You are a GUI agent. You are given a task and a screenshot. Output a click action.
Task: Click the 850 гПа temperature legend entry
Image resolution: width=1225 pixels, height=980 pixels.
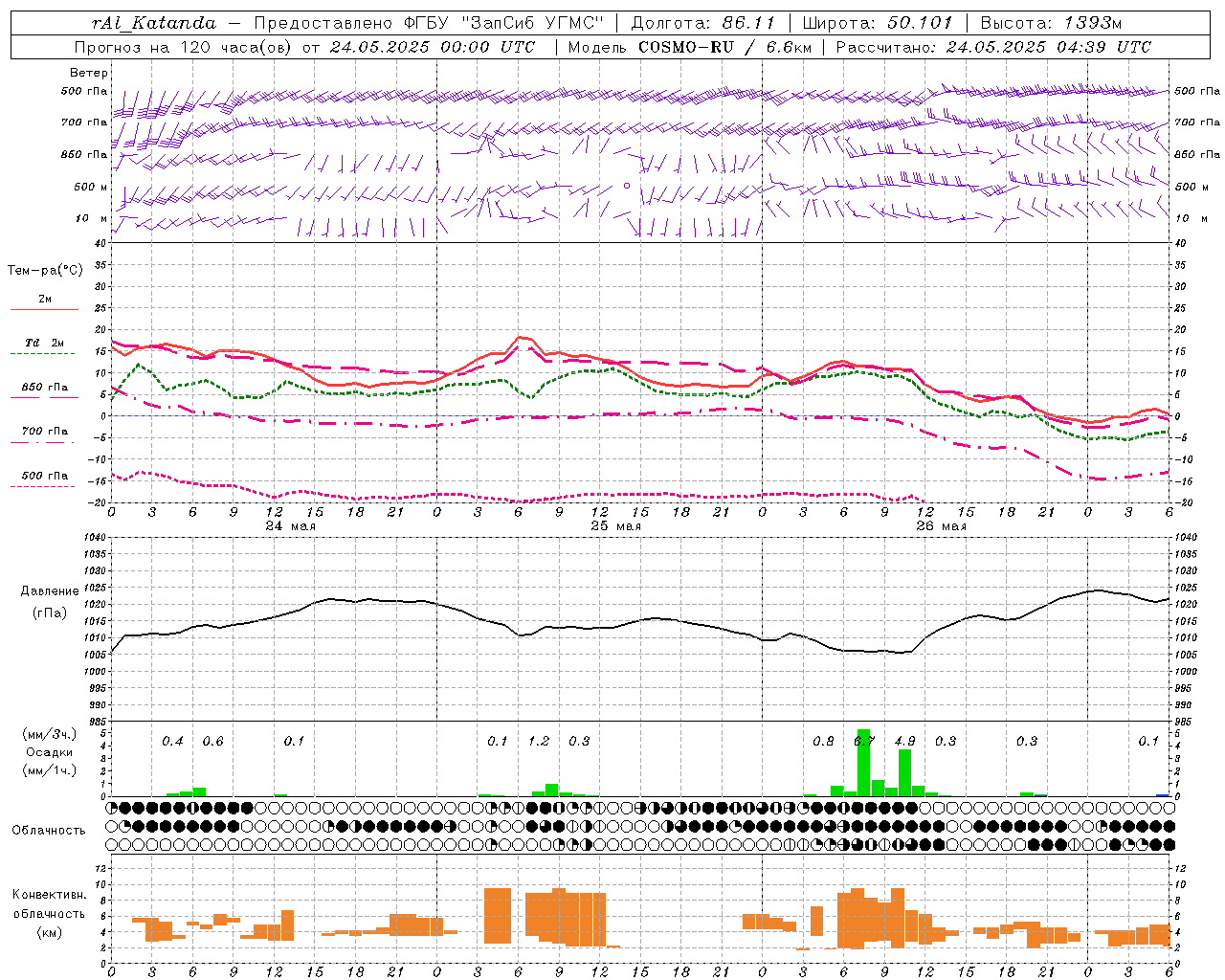[45, 391]
